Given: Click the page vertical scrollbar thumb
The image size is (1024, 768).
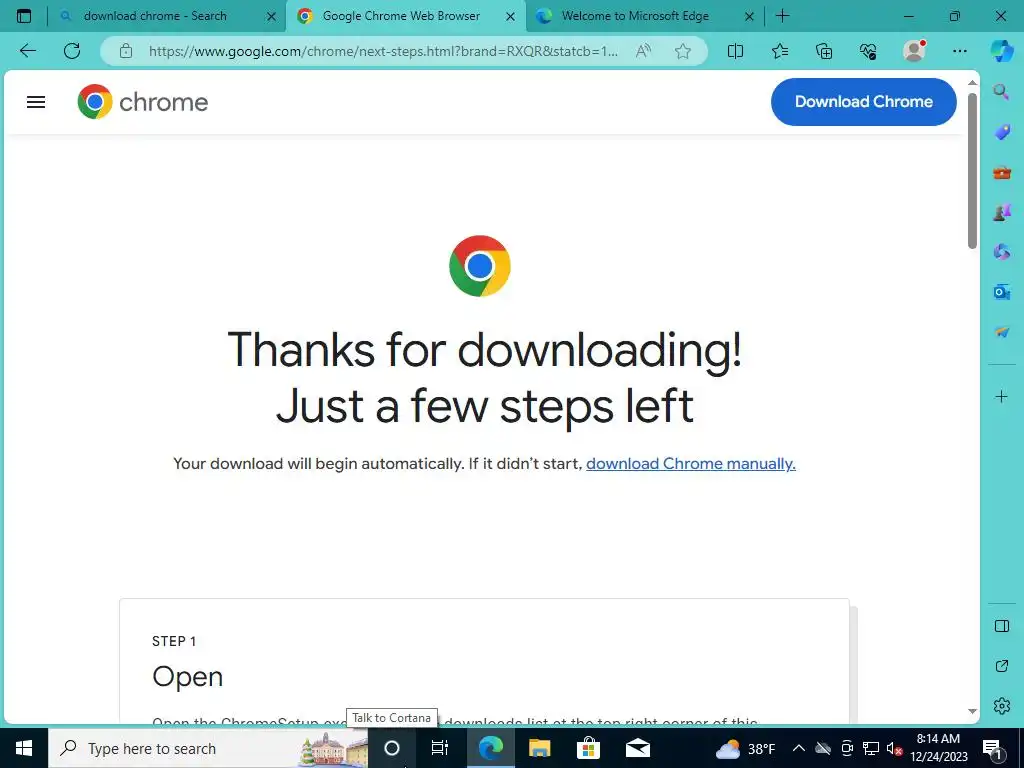Looking at the screenshot, I should coord(972,171).
